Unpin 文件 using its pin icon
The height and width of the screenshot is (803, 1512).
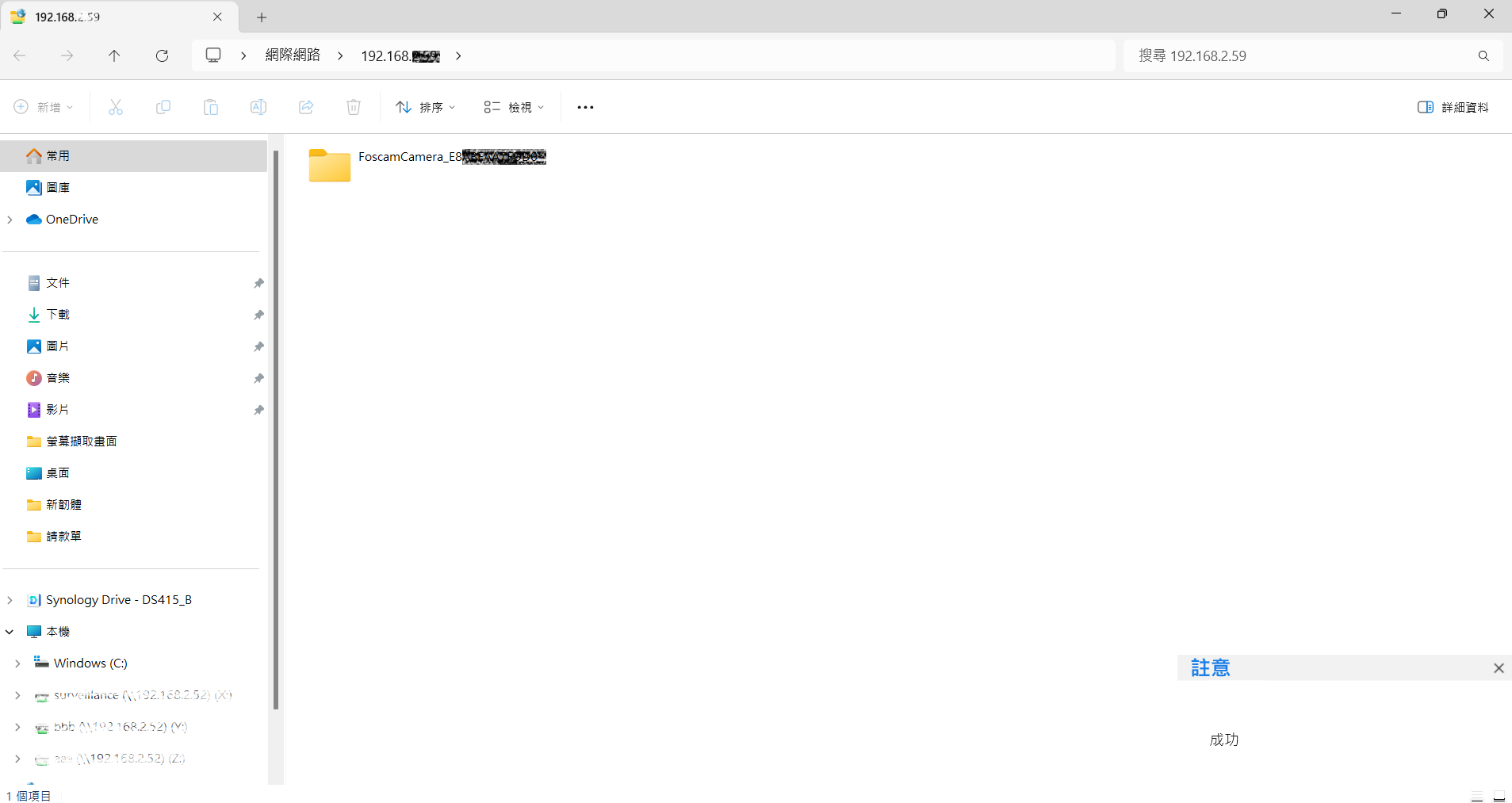coord(258,283)
